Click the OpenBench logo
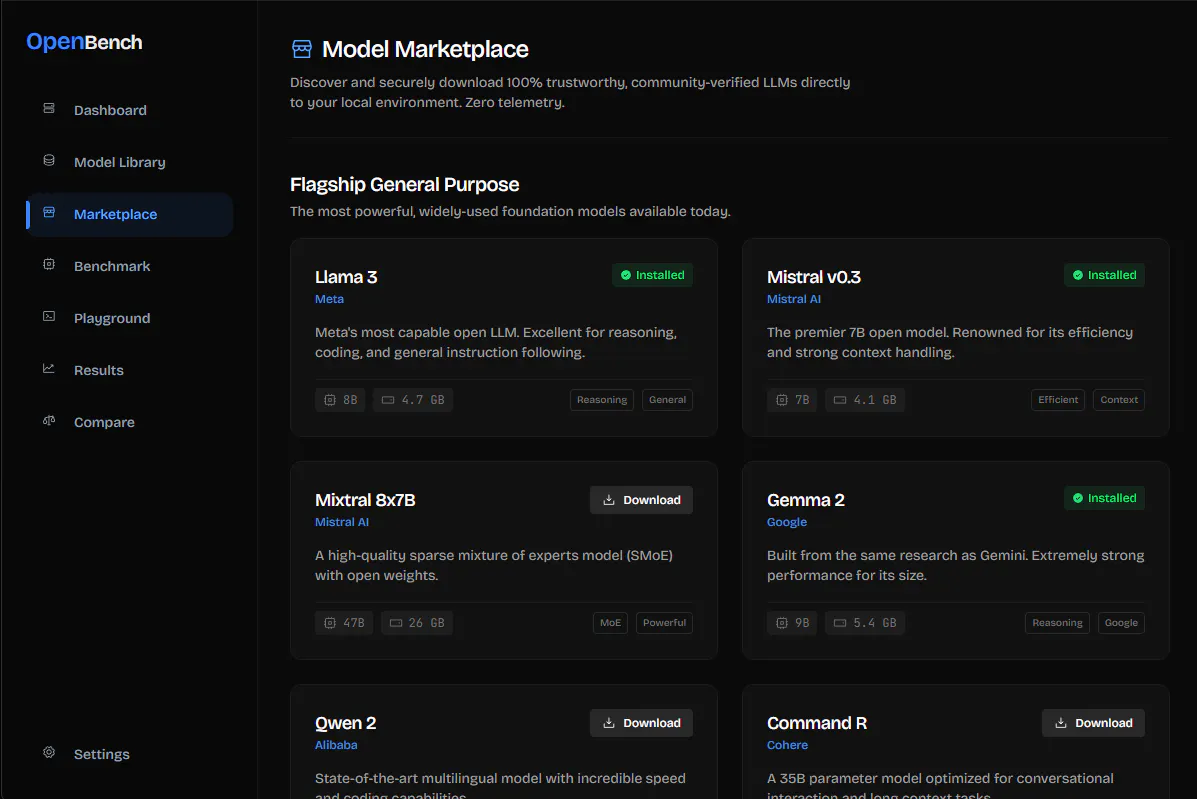Viewport: 1197px width, 799px height. coord(84,42)
